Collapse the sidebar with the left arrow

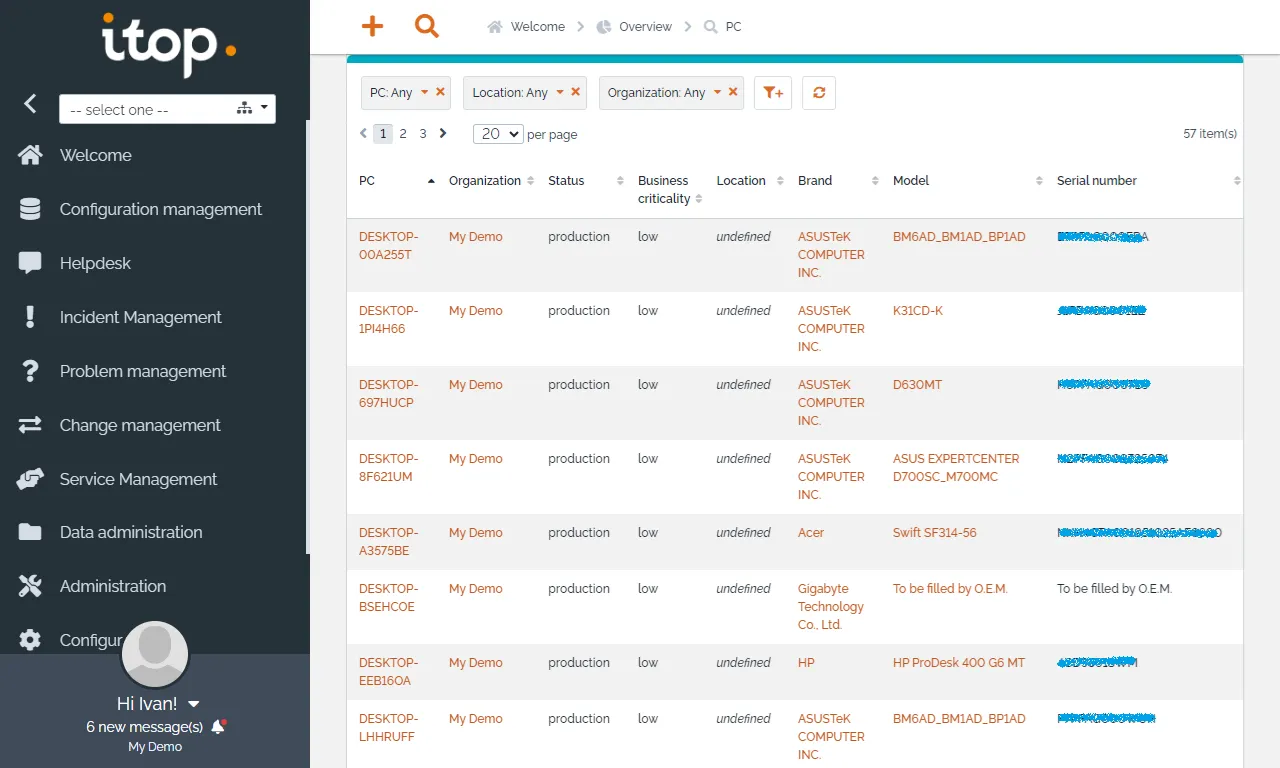31,104
